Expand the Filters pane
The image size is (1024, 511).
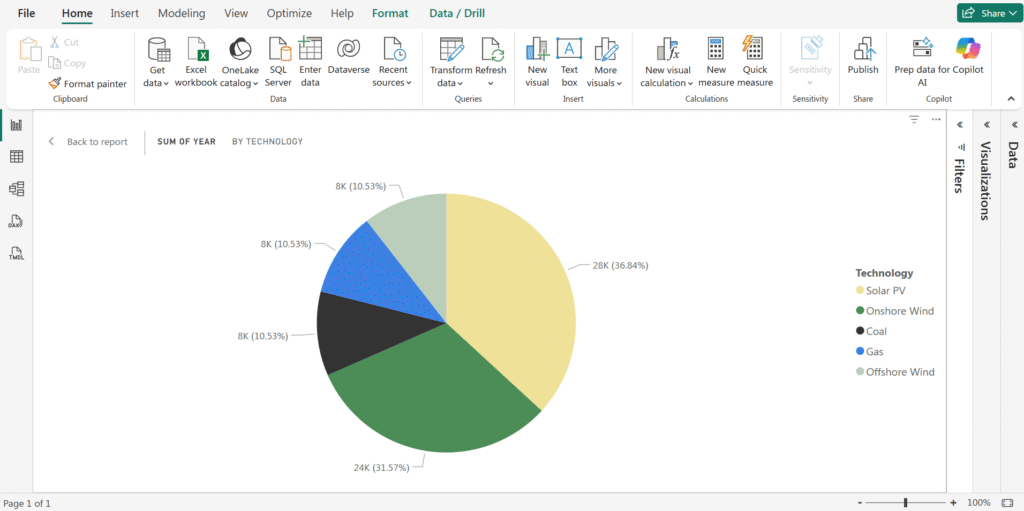(960, 125)
